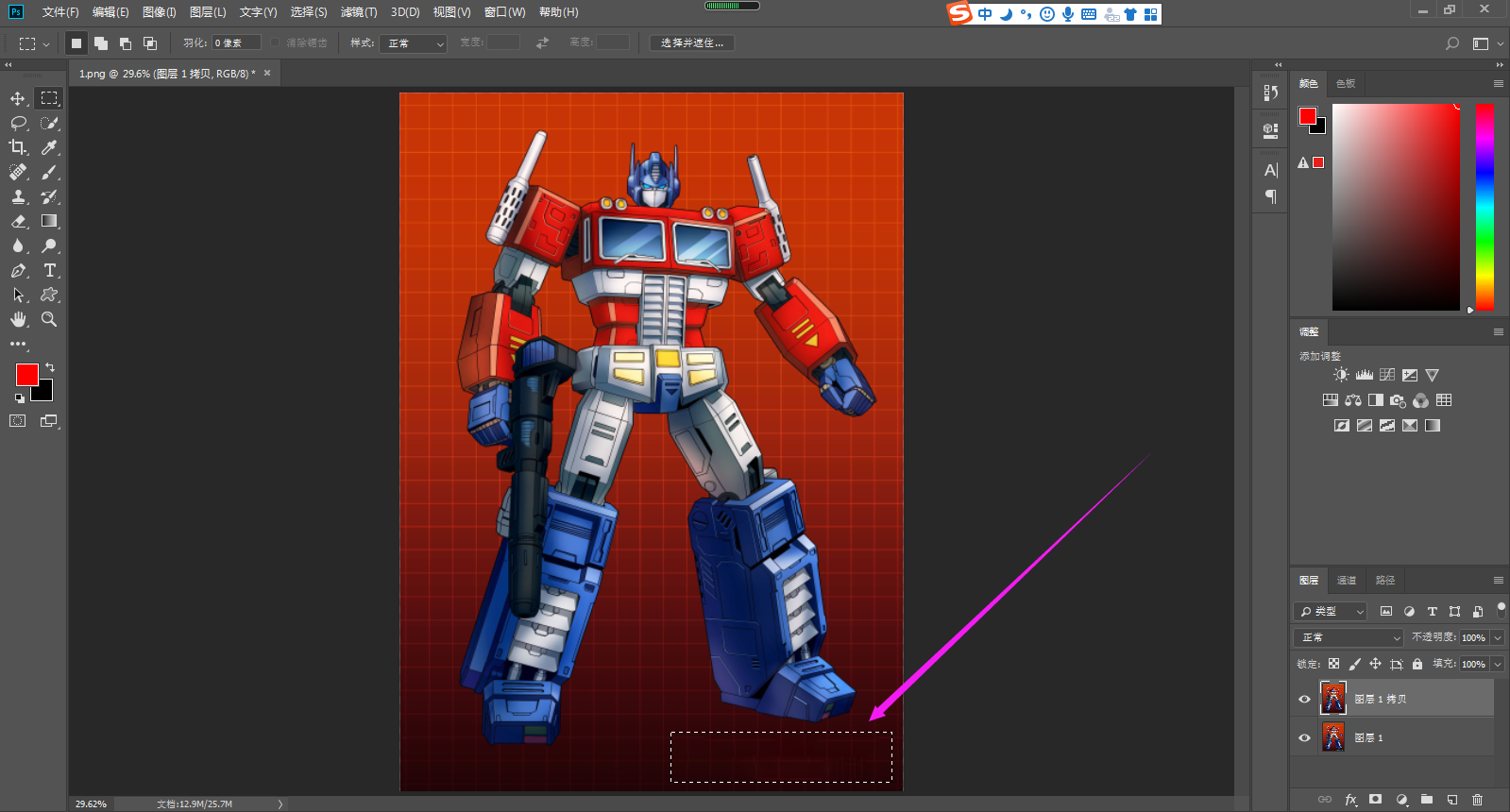Select the Brush tool
This screenshot has height=812, width=1510.
49,172
